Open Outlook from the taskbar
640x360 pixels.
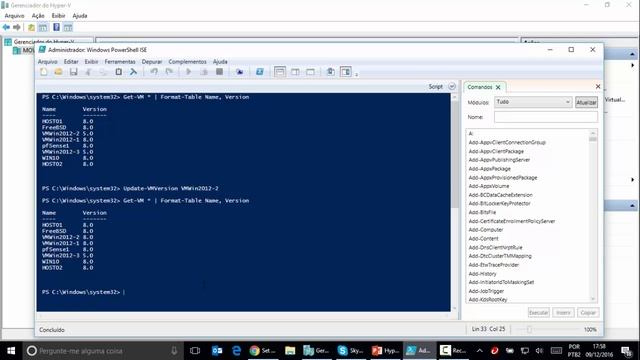pyautogui.click(x=217, y=351)
